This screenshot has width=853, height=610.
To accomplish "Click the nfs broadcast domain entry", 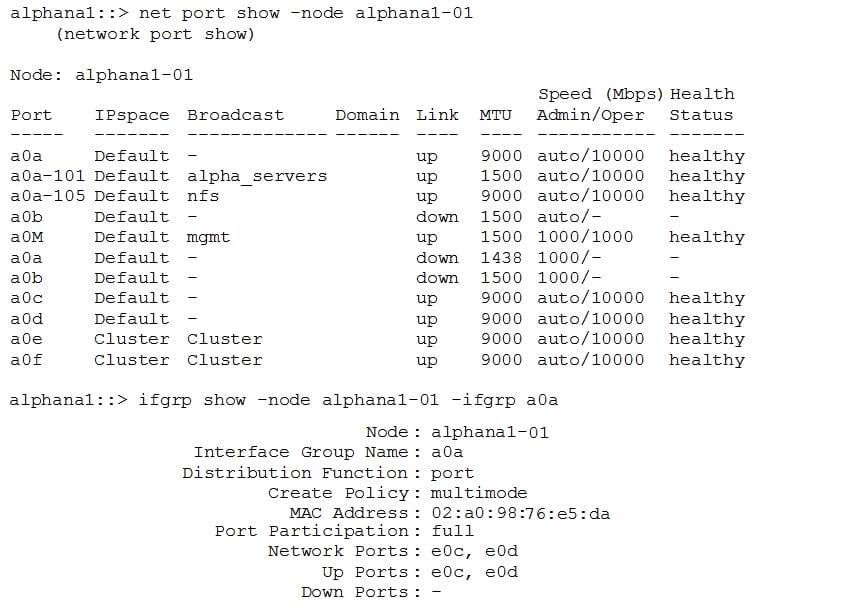I will pos(203,196).
